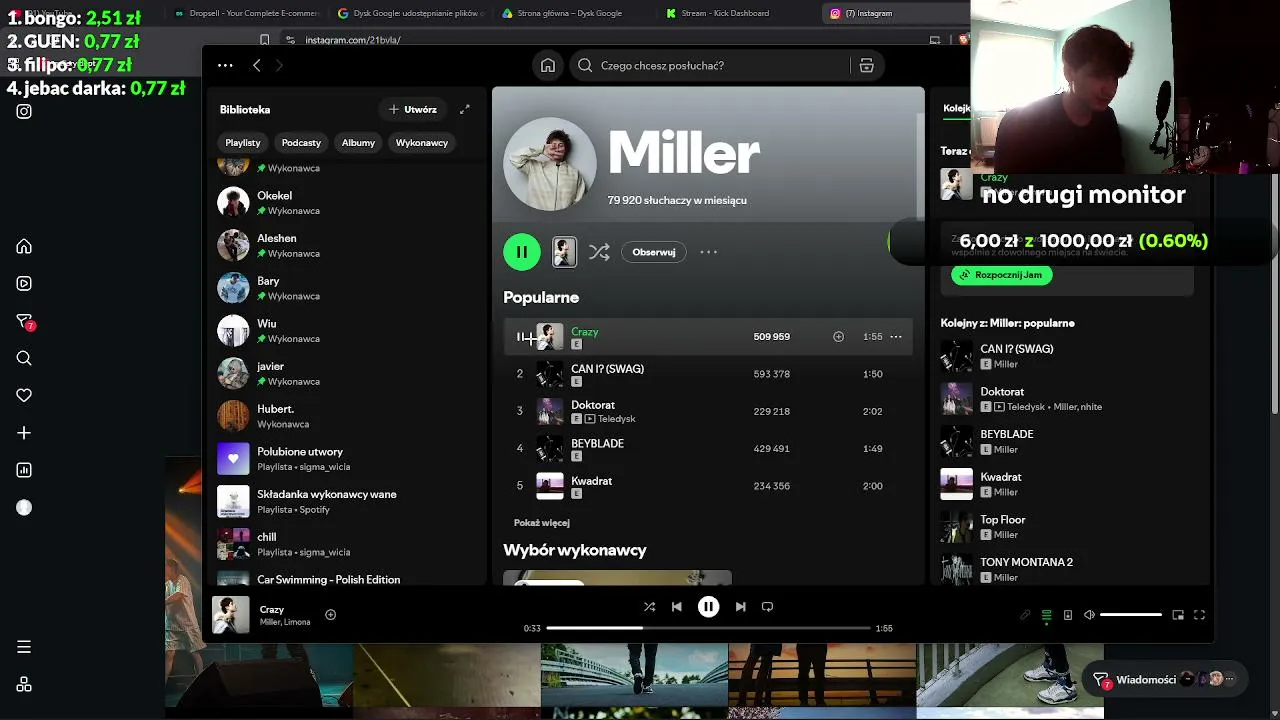Open artist Bary in the library
1280x720 pixels.
point(344,288)
